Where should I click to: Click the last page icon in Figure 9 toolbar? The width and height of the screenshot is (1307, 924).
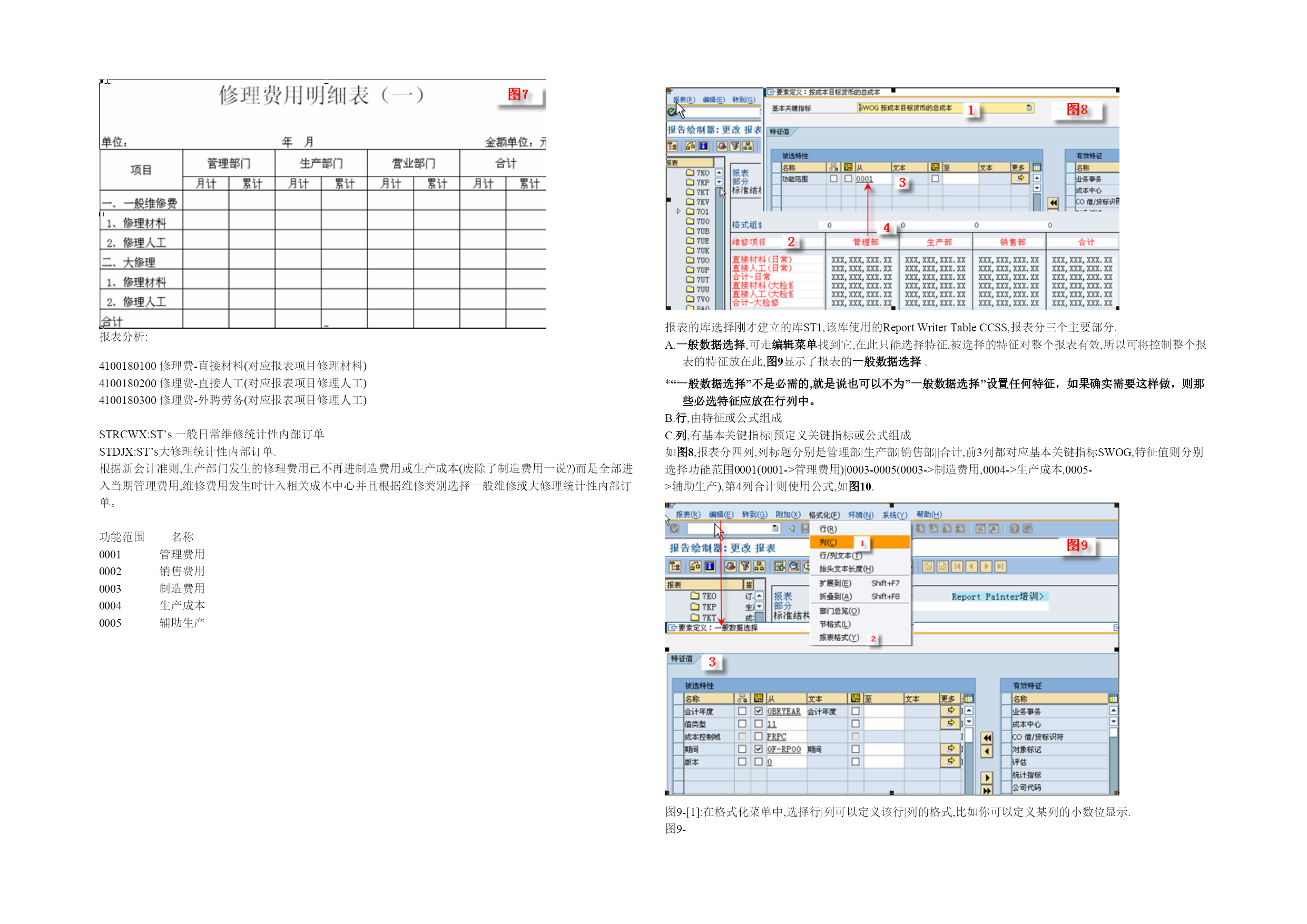[x=1000, y=566]
